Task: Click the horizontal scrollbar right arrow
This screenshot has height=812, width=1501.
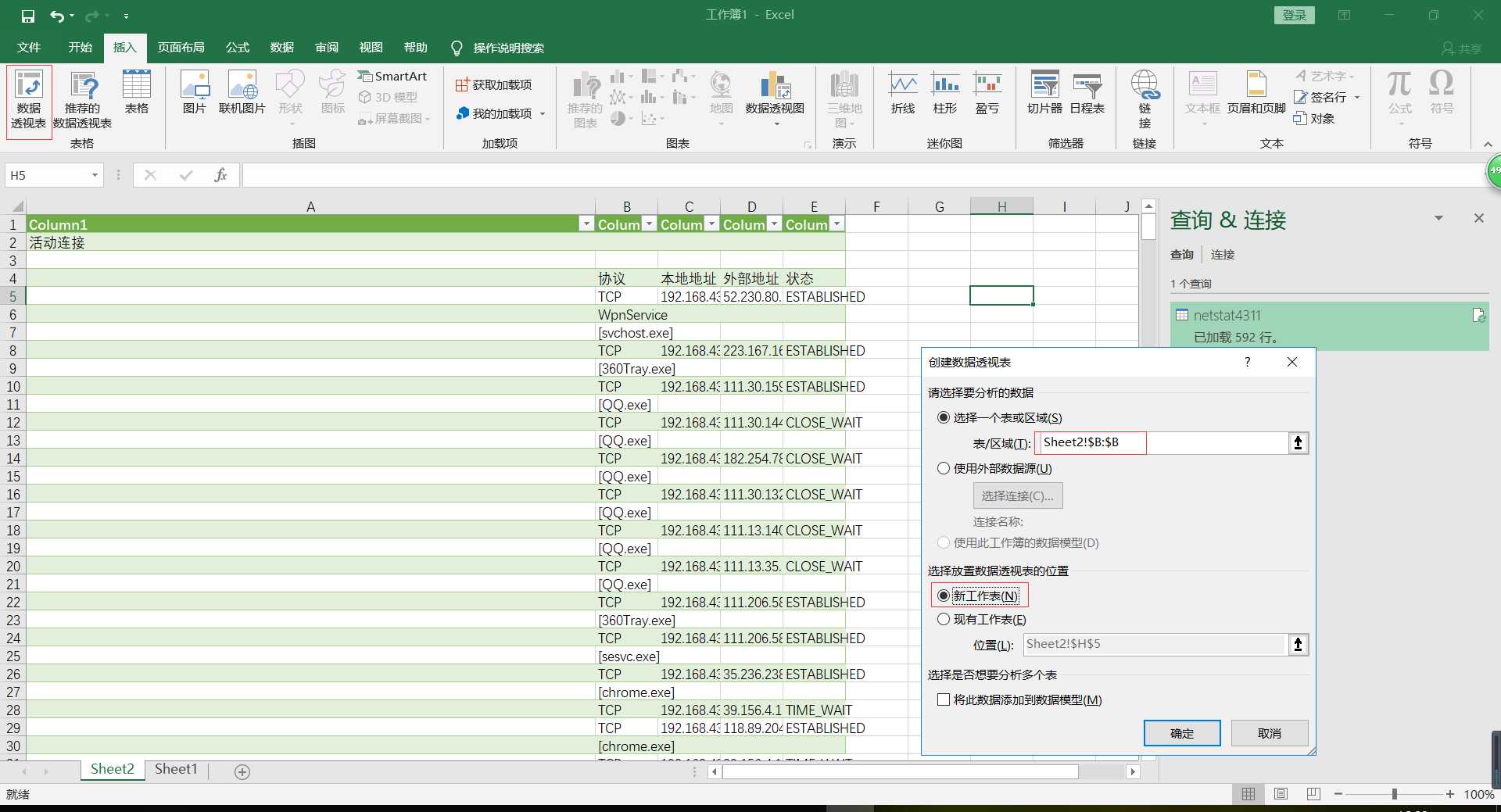Action: point(1133,772)
